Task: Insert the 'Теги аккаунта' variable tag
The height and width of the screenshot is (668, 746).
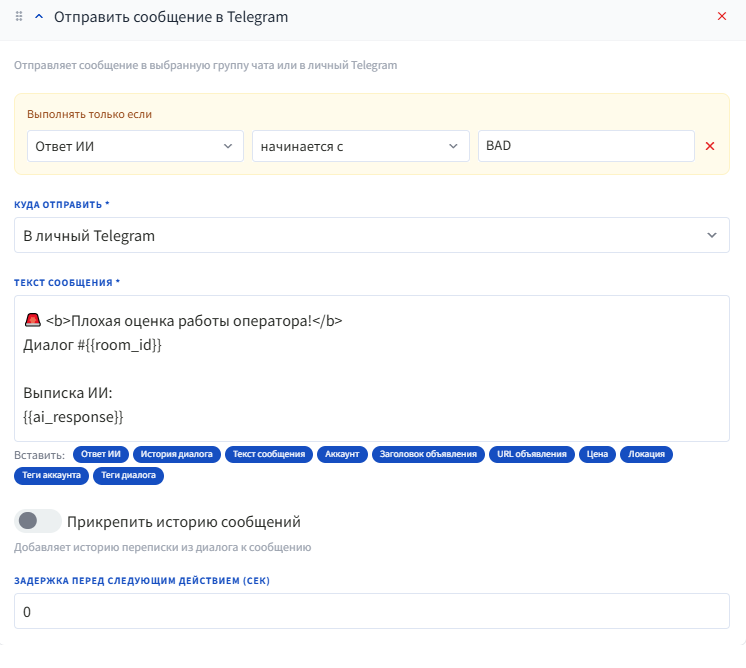Action: [x=51, y=475]
